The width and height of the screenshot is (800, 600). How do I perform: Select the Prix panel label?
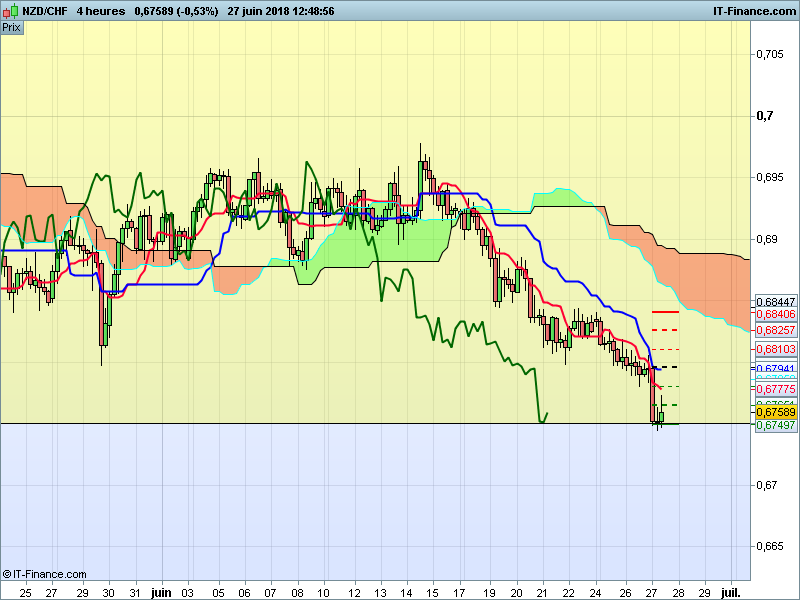coord(11,28)
